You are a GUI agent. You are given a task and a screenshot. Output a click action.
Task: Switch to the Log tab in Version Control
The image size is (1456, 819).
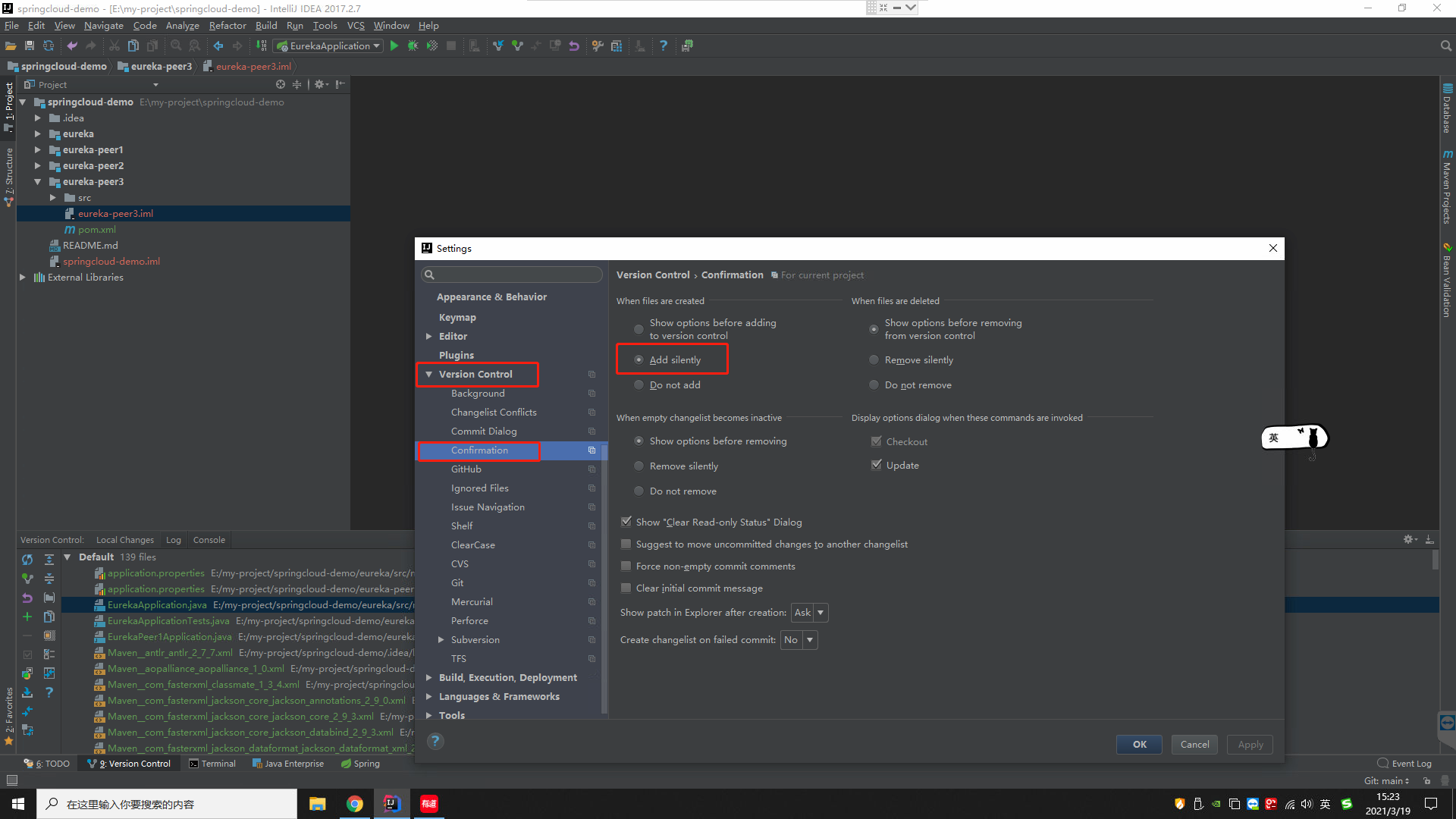click(x=174, y=540)
